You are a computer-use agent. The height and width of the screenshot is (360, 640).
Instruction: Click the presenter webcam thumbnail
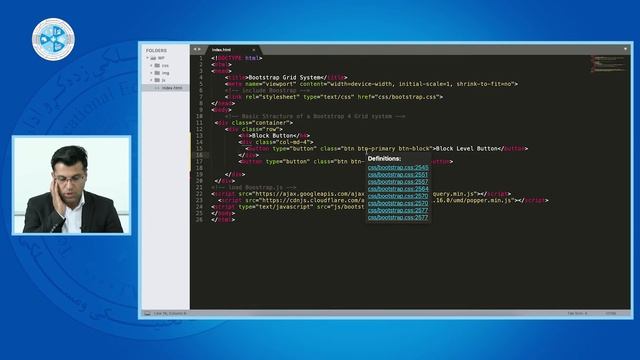71,185
